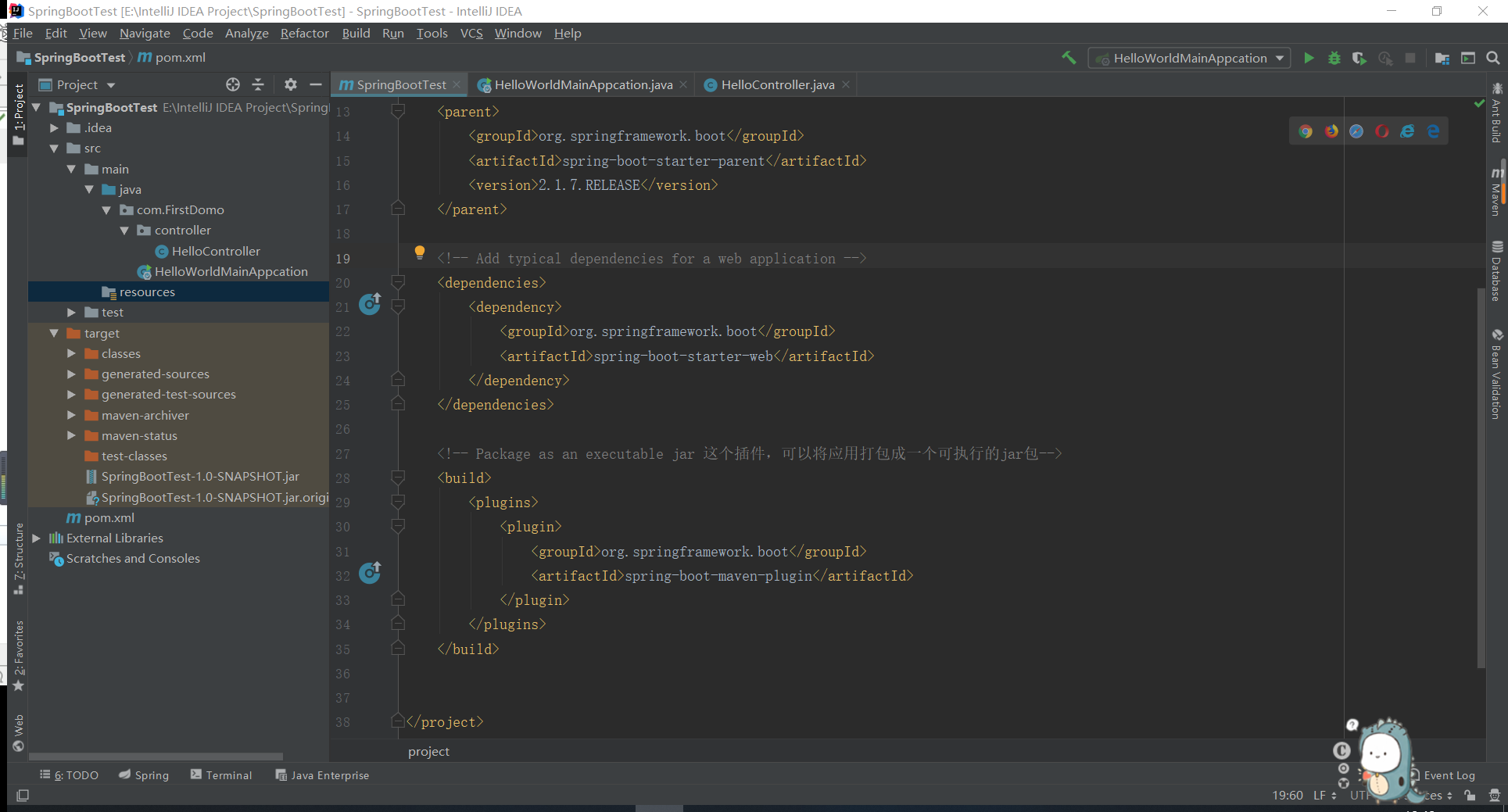1508x812 pixels.
Task: Open the File menu
Action: (x=23, y=33)
